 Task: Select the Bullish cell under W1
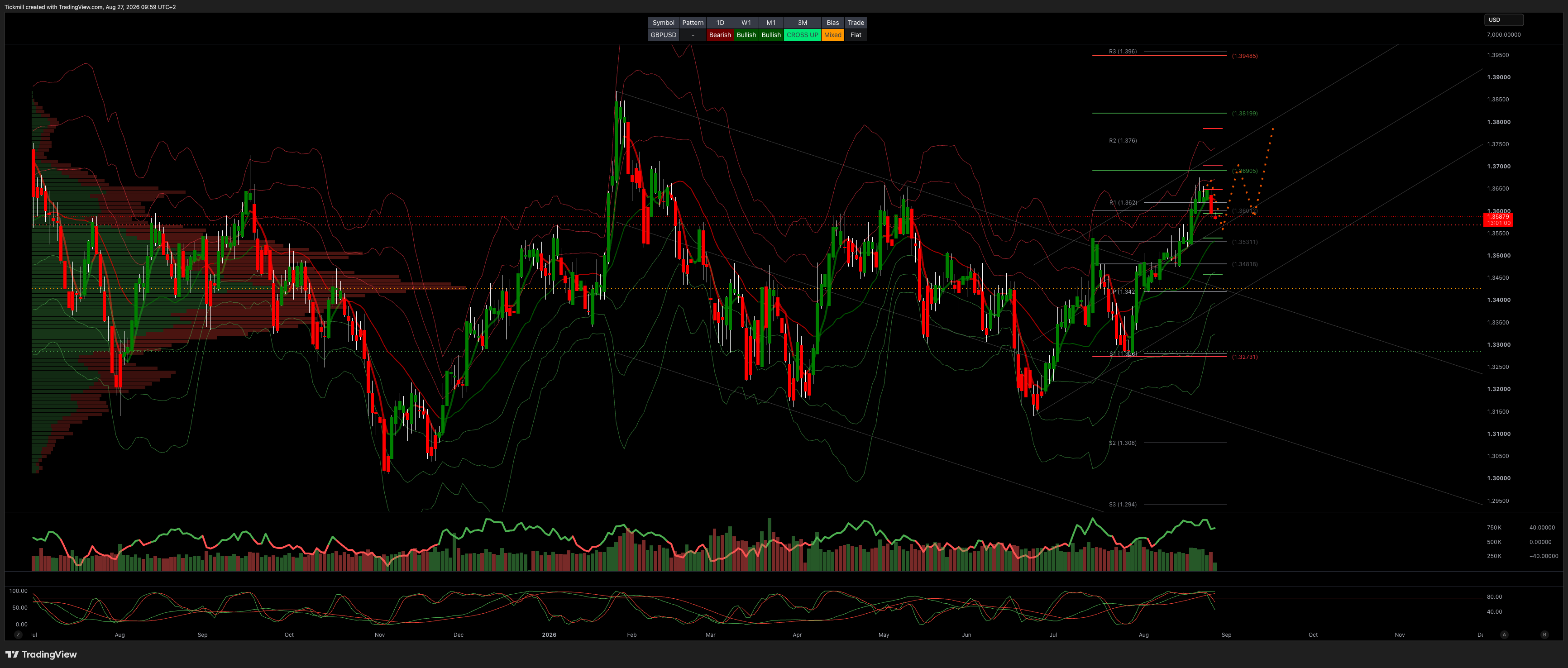pyautogui.click(x=746, y=35)
